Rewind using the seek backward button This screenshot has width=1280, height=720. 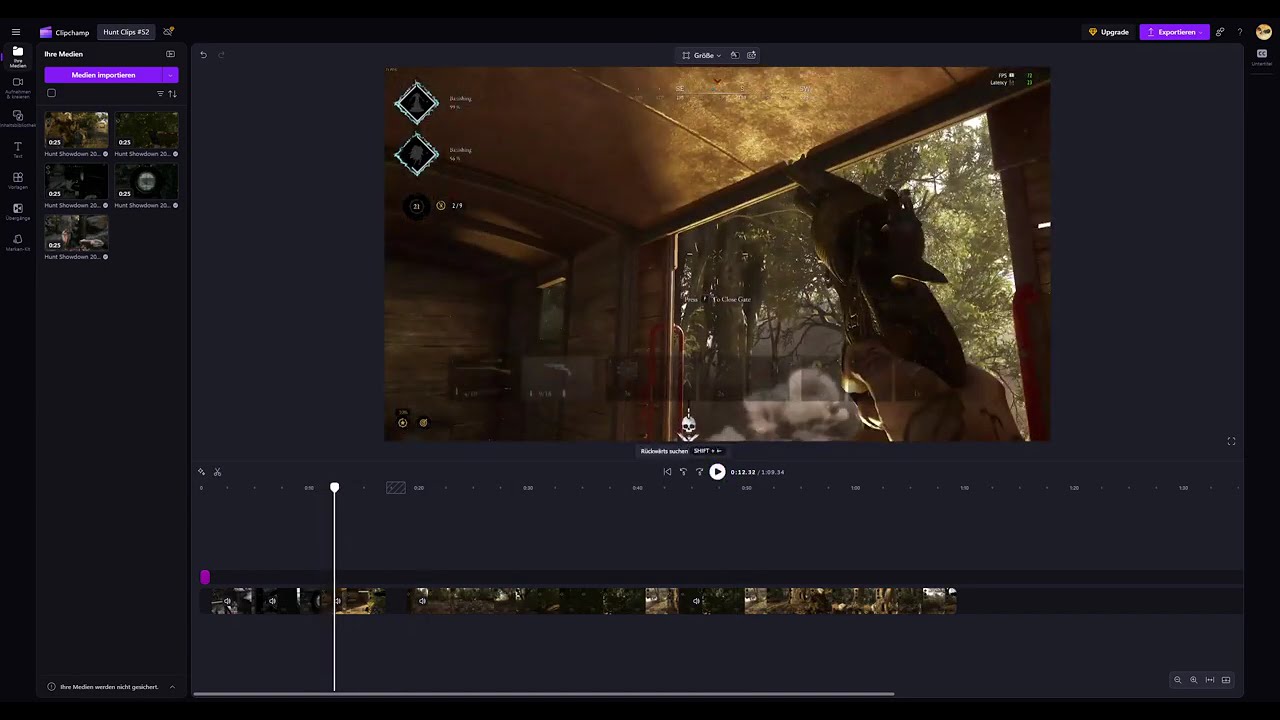683,472
